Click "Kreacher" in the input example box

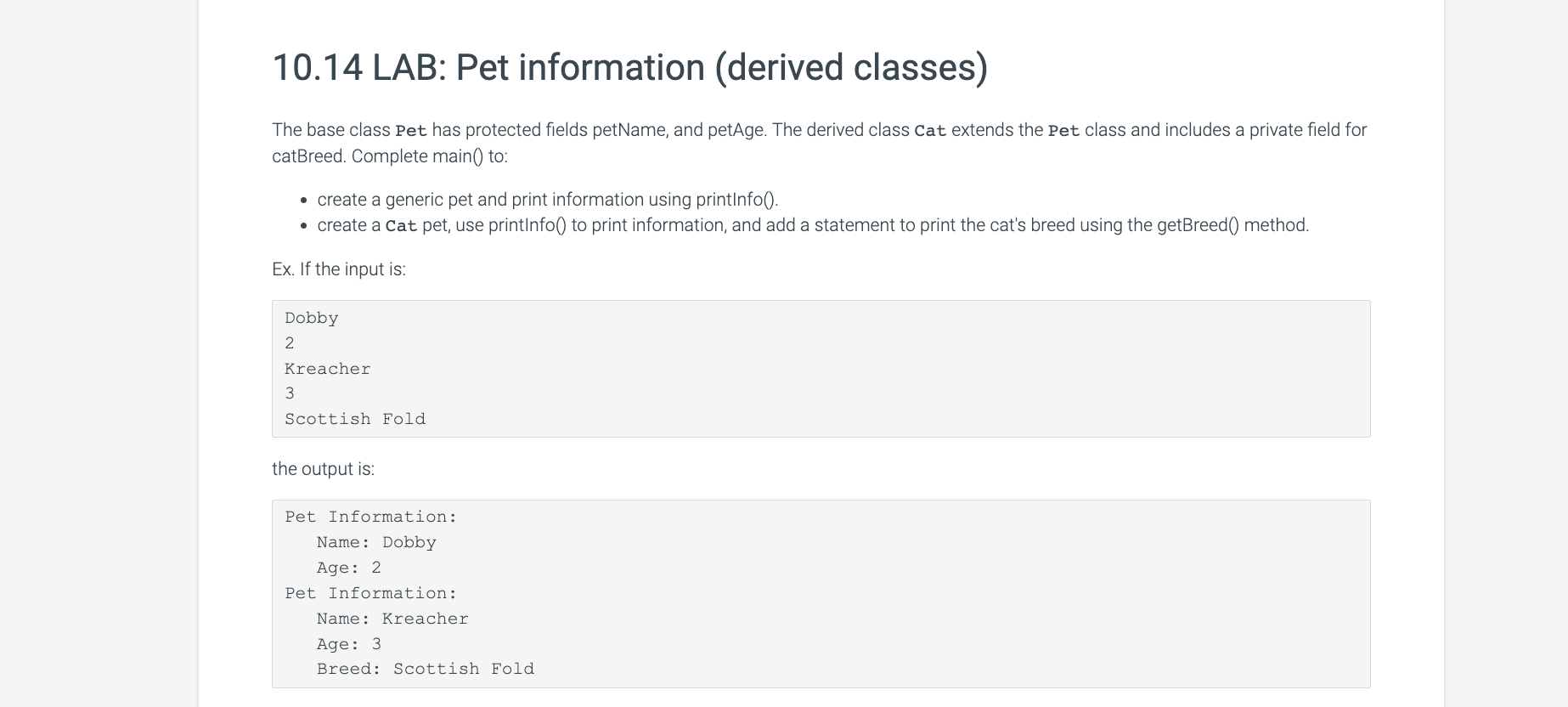coord(328,369)
